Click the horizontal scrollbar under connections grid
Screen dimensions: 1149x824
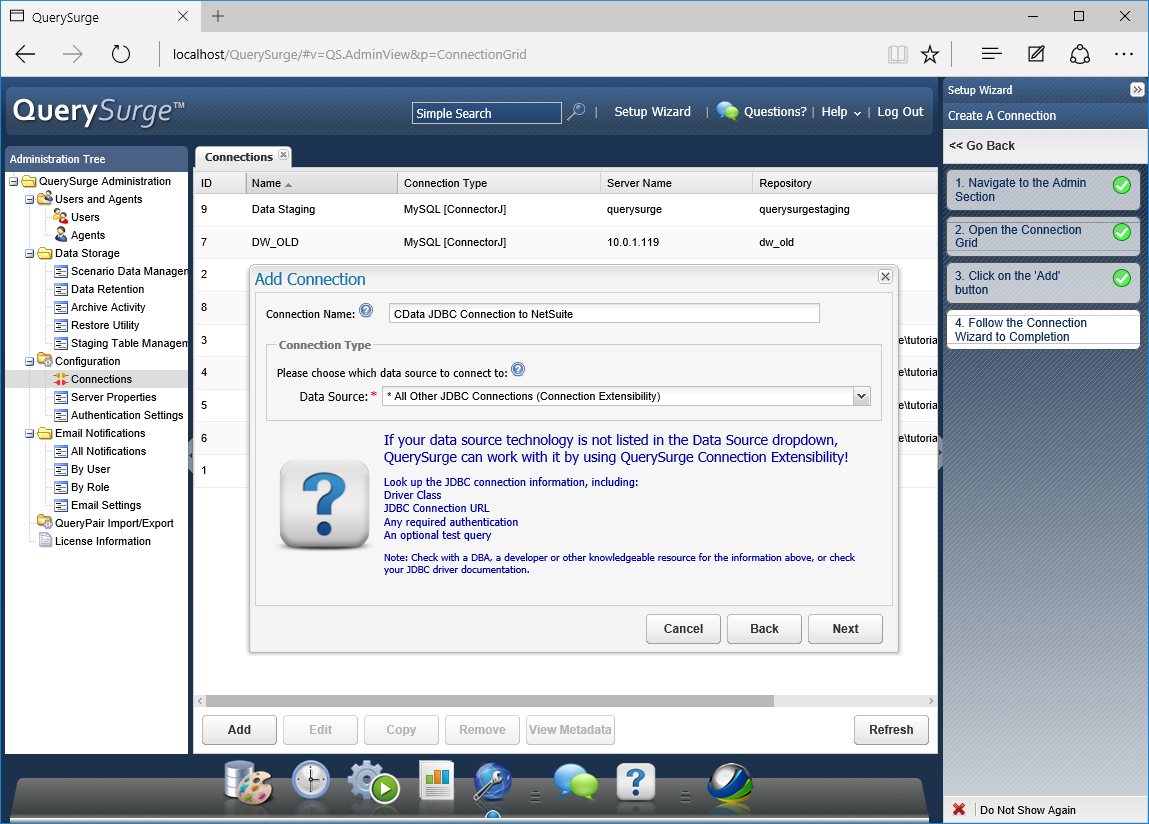pos(490,701)
